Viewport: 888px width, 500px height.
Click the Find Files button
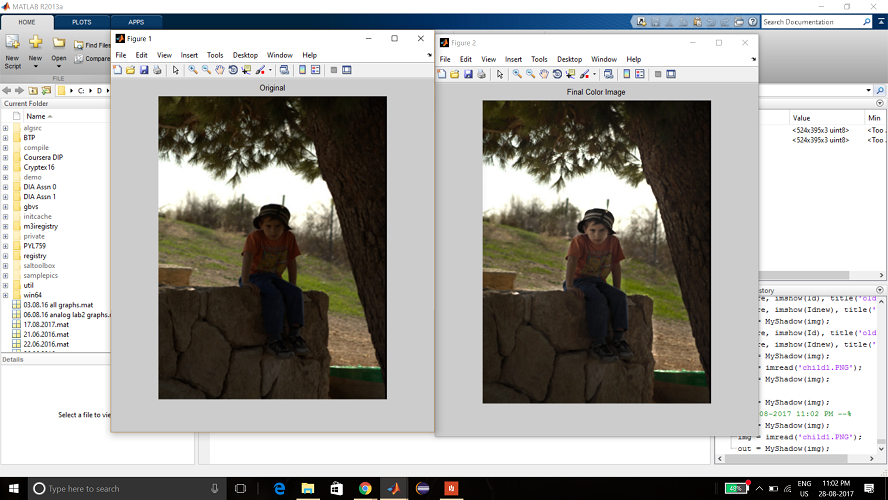tap(92, 45)
